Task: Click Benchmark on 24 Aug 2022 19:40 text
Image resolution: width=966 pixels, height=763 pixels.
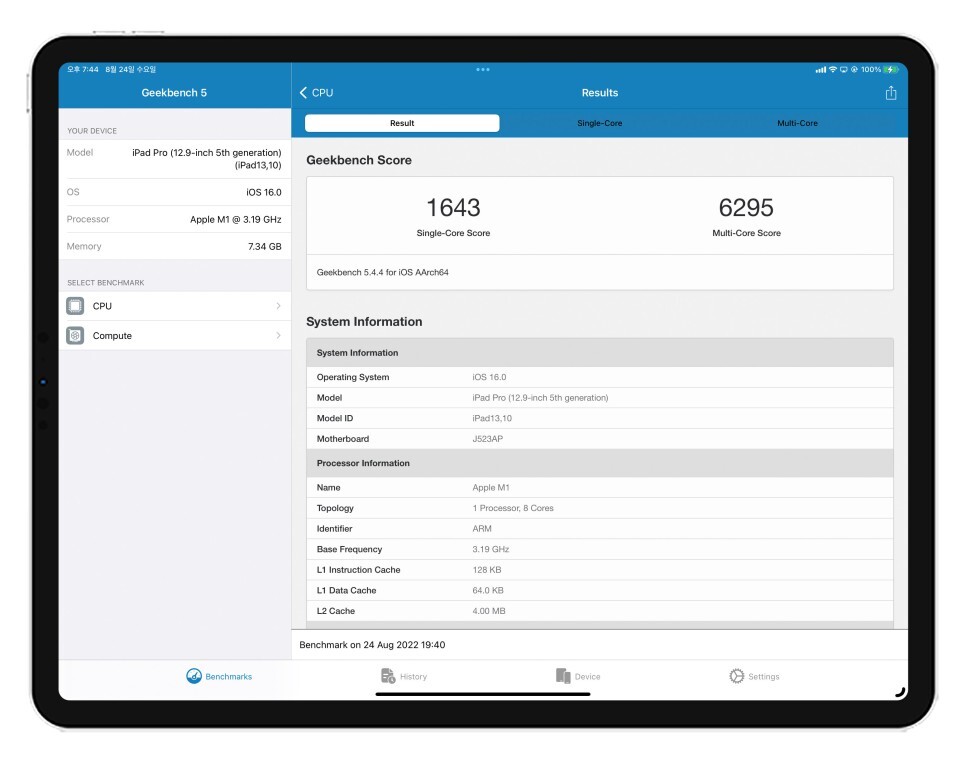Action: coord(372,645)
